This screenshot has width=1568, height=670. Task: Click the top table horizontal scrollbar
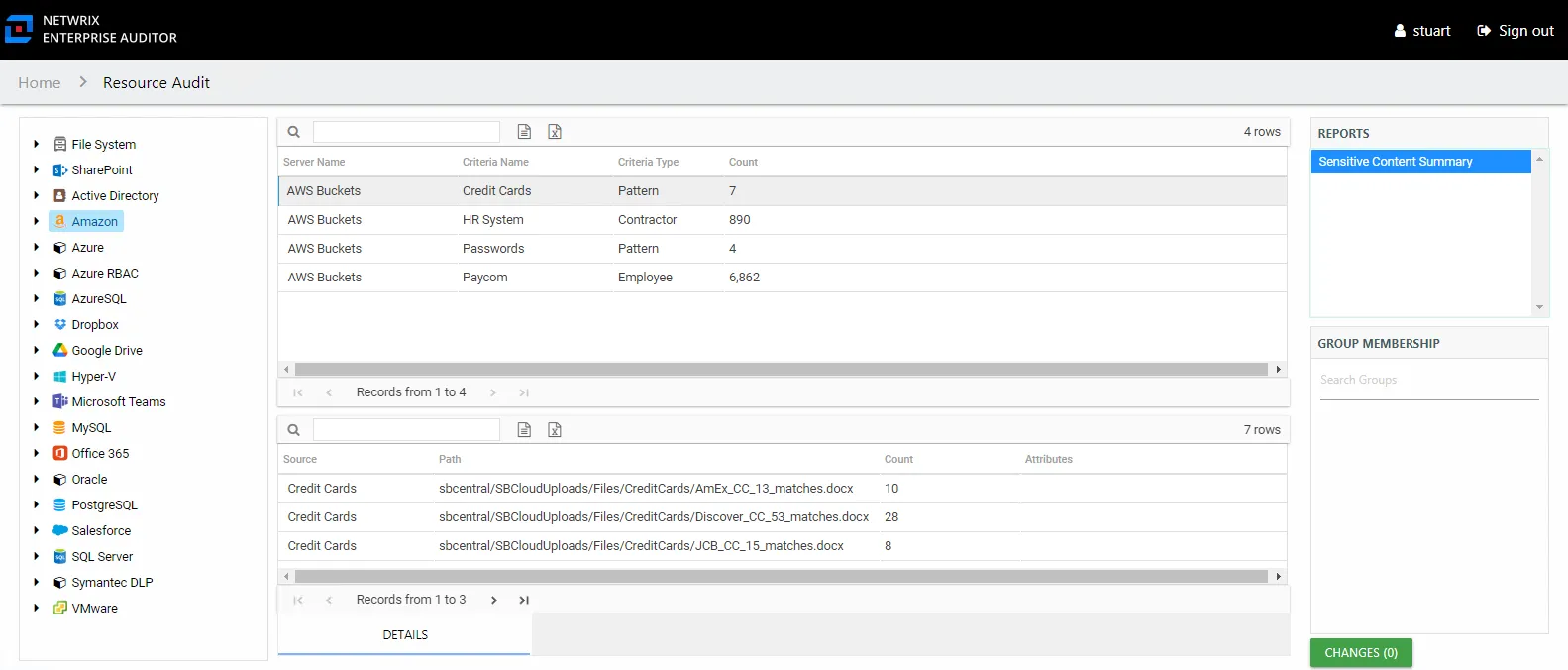[x=782, y=369]
